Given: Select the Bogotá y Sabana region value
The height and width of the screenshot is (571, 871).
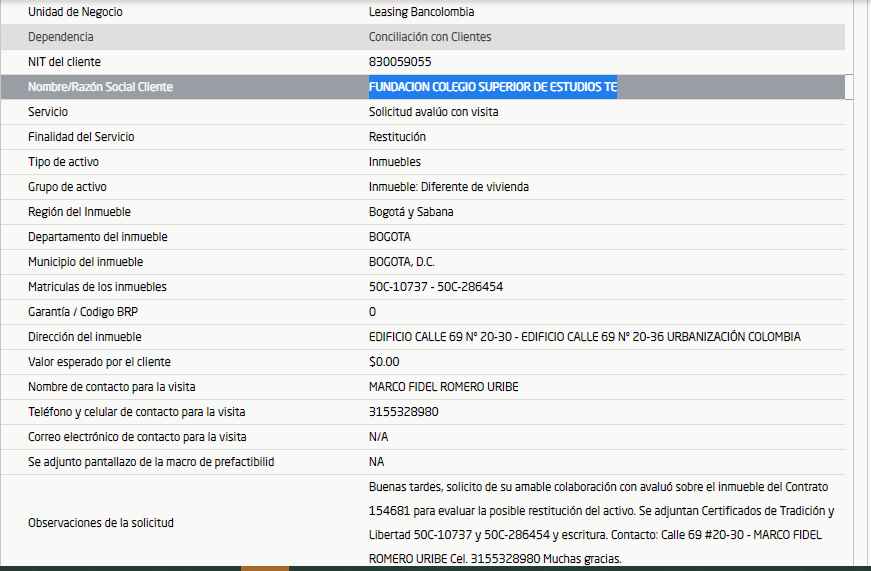Looking at the screenshot, I should 410,212.
